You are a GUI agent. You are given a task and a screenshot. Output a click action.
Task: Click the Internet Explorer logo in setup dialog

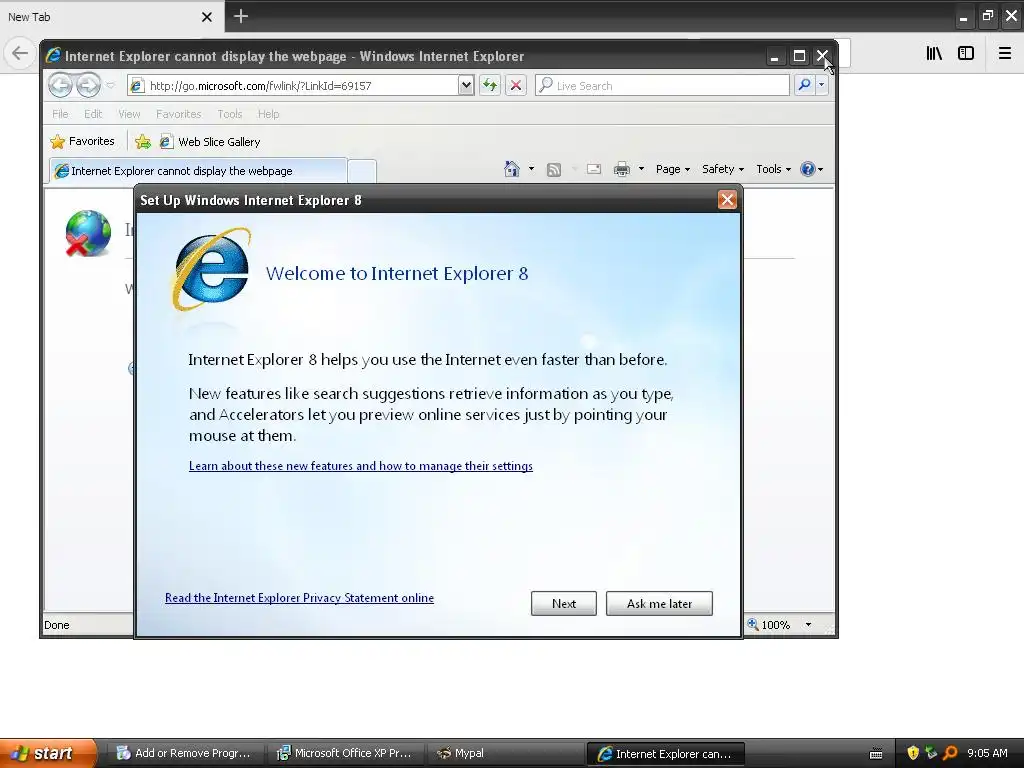point(212,268)
